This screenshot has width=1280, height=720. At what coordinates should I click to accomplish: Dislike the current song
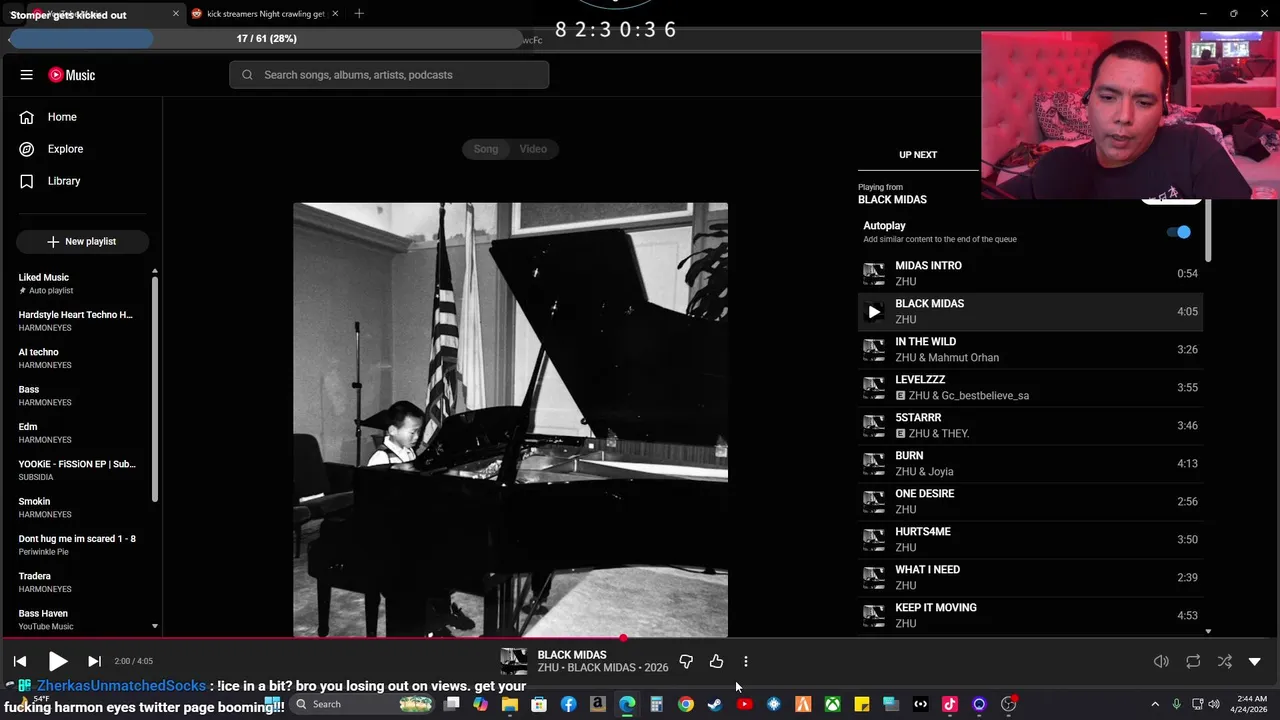[x=686, y=661]
